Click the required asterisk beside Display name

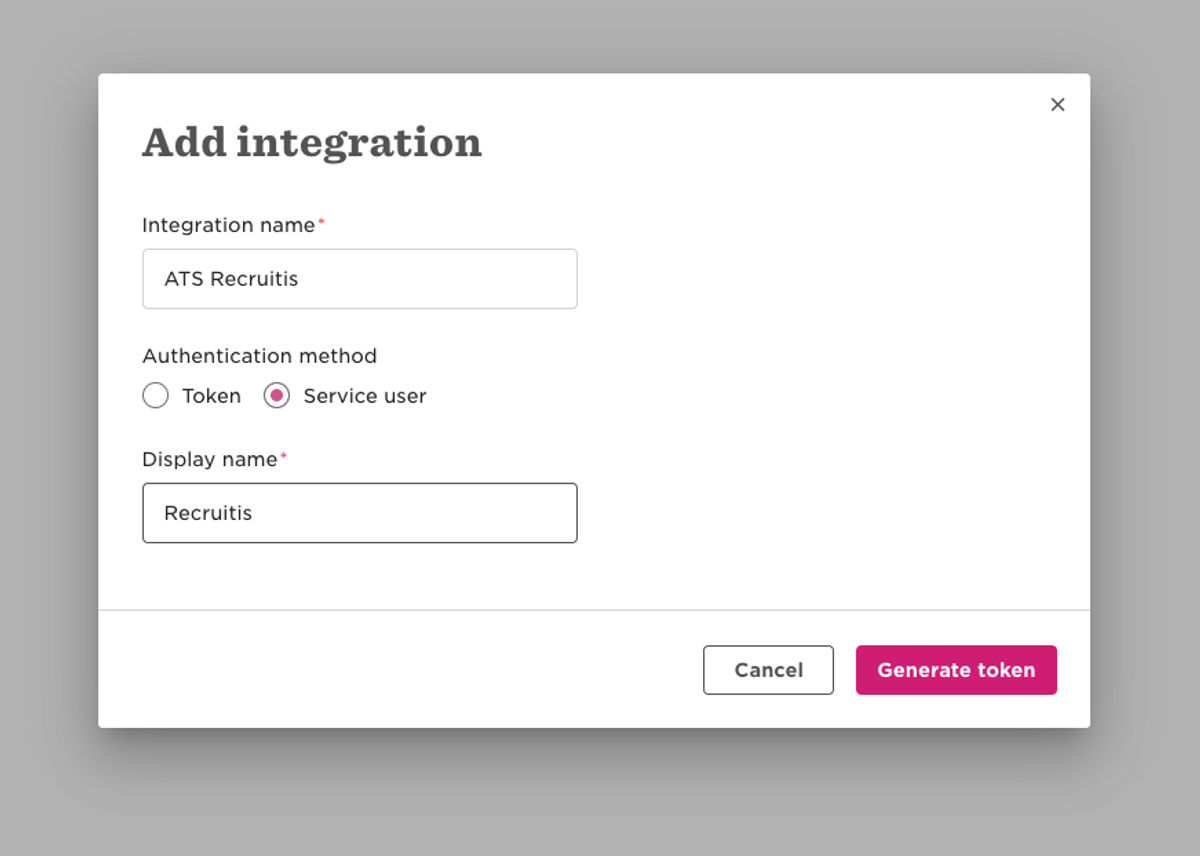point(283,455)
